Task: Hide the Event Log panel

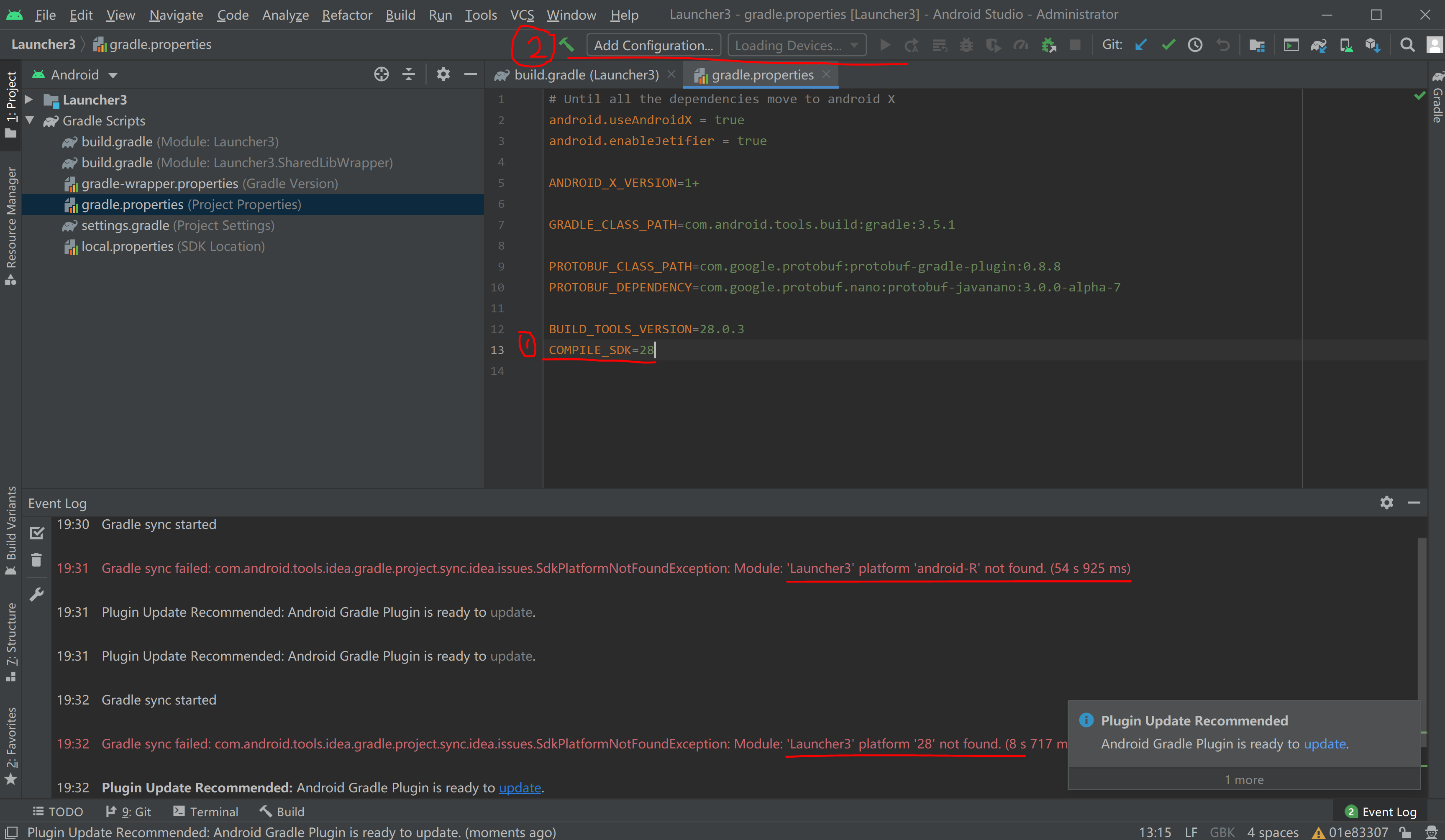Action: coord(1414,503)
